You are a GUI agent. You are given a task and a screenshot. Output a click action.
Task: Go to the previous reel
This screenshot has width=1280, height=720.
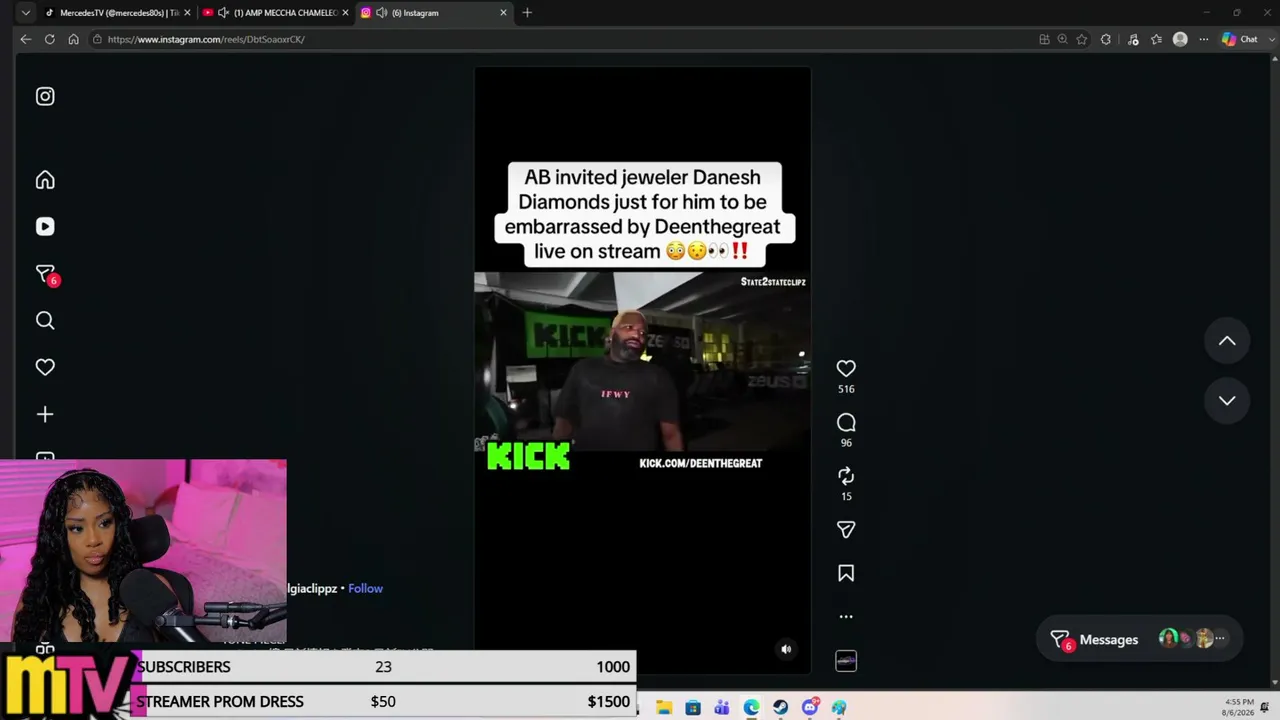click(1227, 341)
